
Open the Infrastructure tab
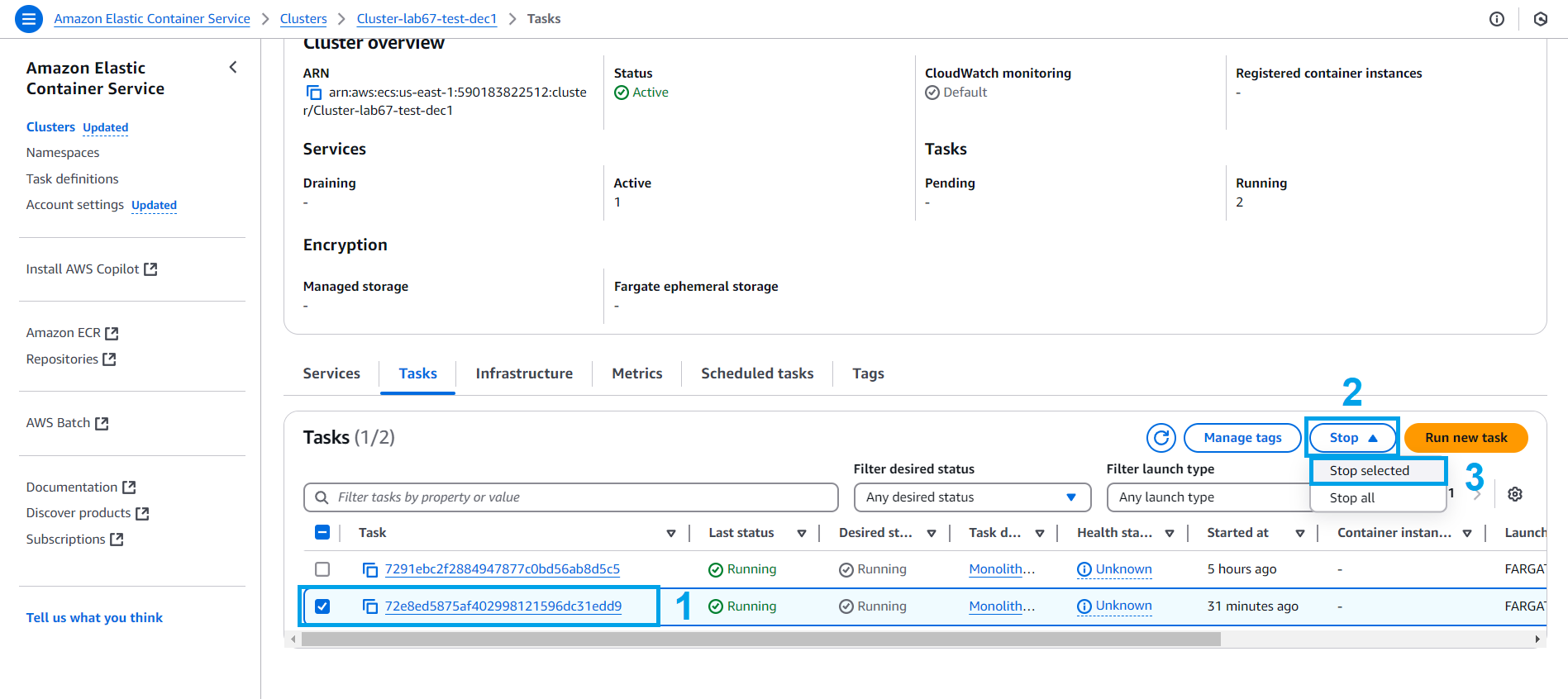tap(524, 373)
